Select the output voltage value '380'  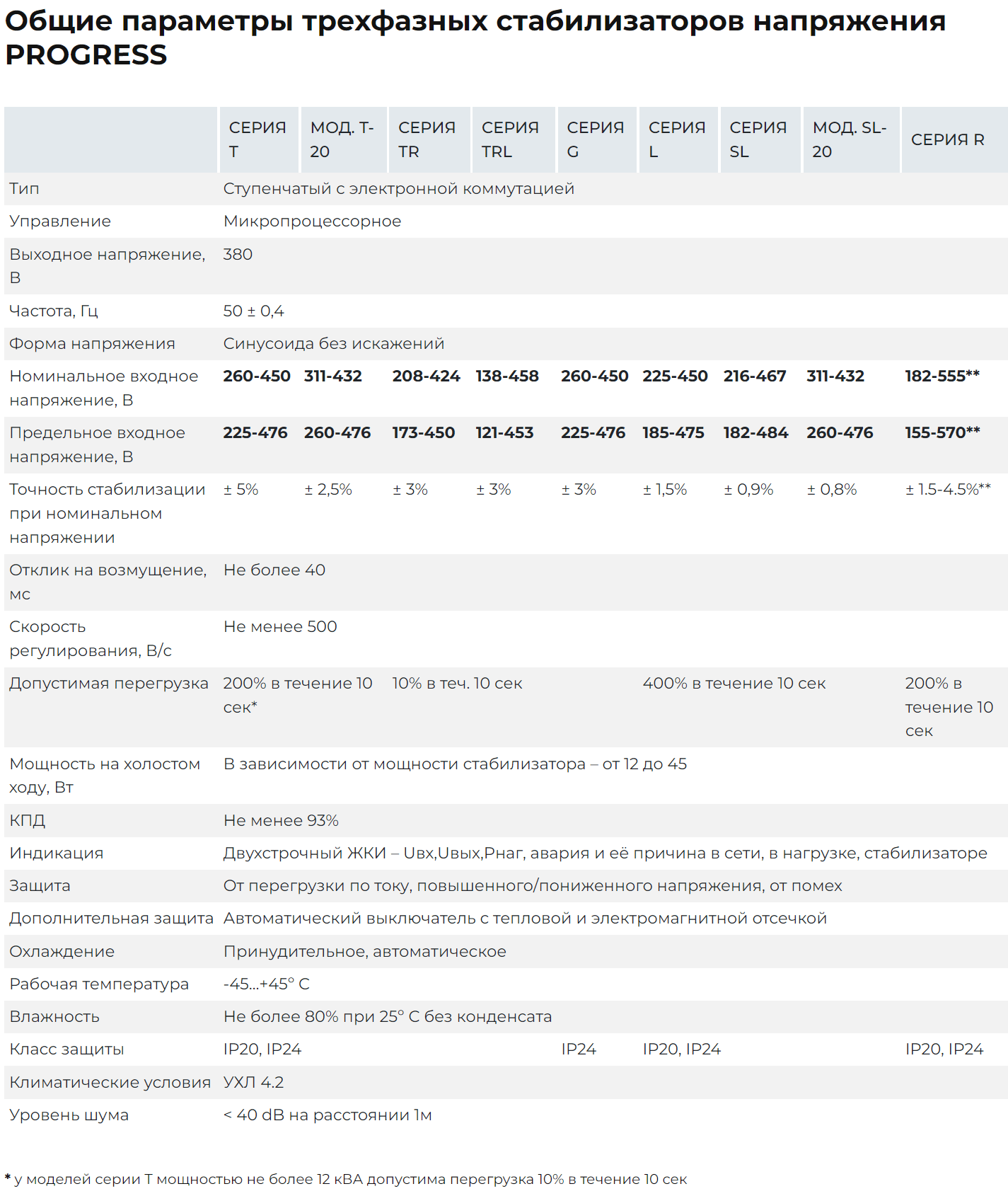tap(238, 255)
